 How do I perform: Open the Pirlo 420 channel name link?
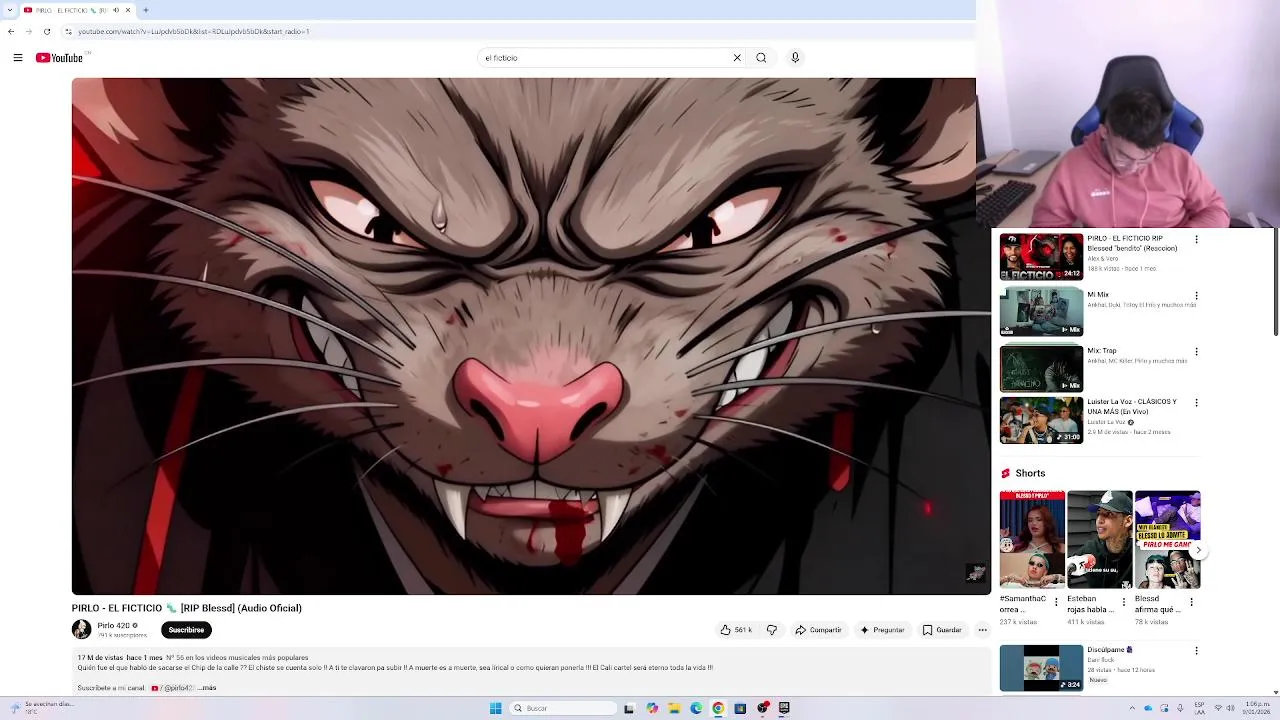click(113, 626)
